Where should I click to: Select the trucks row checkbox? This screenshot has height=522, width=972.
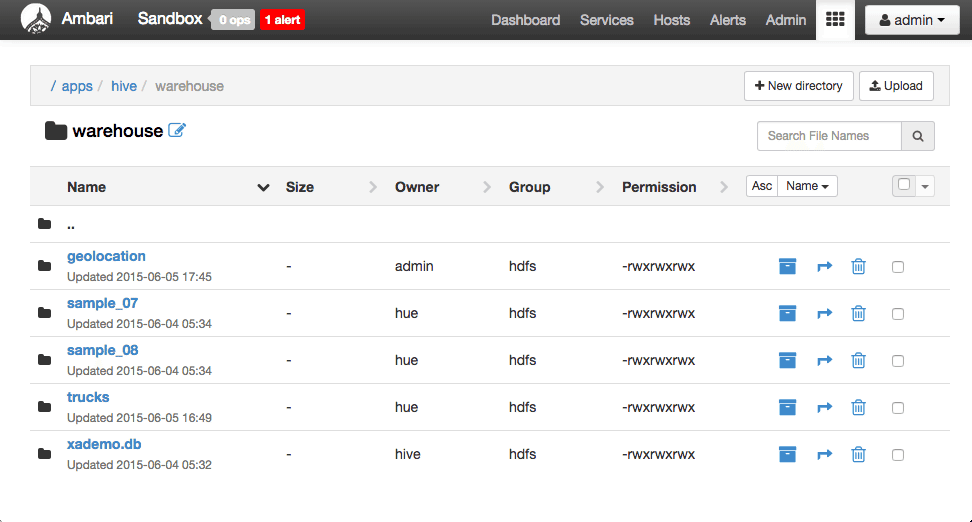point(898,408)
